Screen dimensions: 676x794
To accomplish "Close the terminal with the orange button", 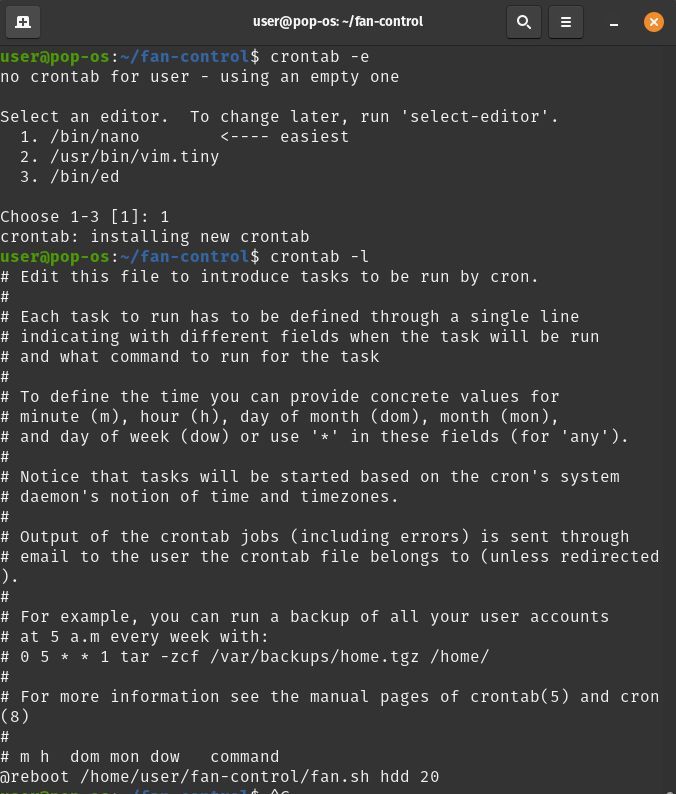I will click(x=654, y=22).
